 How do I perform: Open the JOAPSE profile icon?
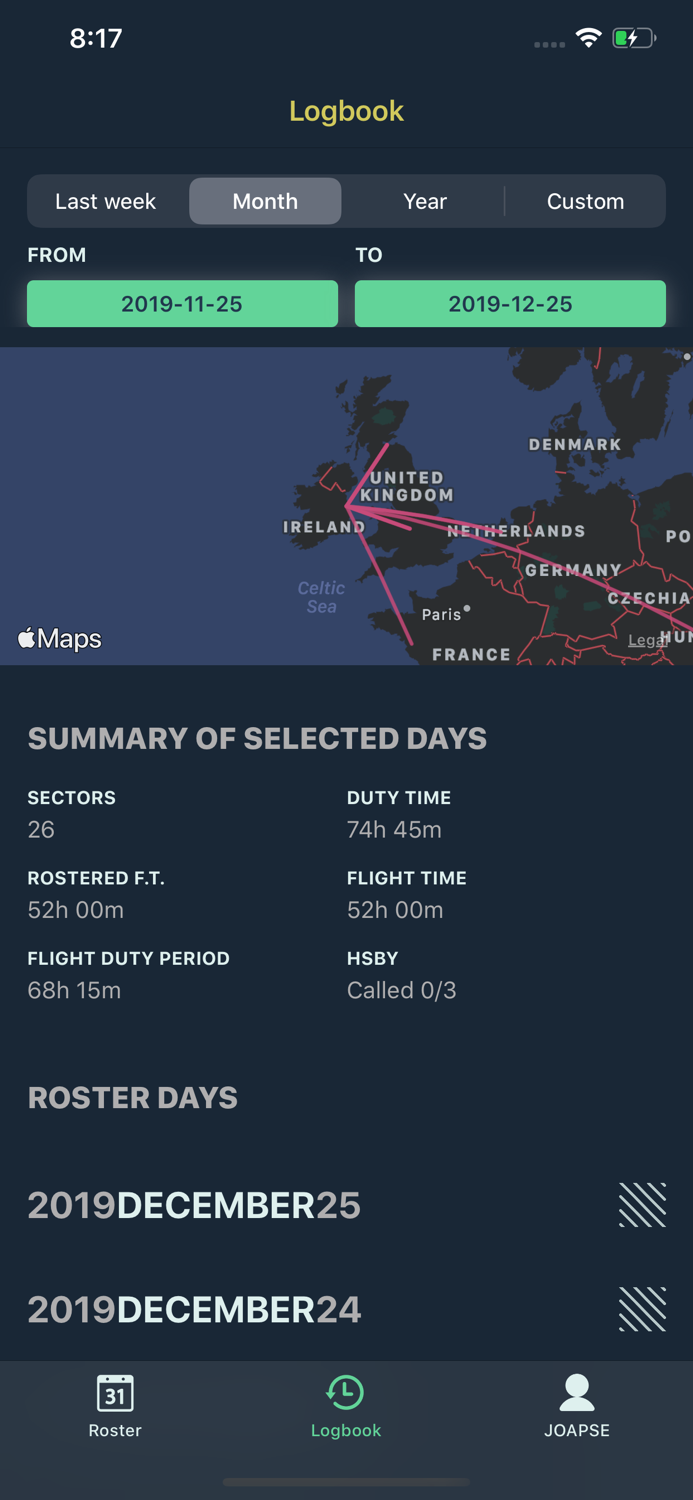(577, 1392)
